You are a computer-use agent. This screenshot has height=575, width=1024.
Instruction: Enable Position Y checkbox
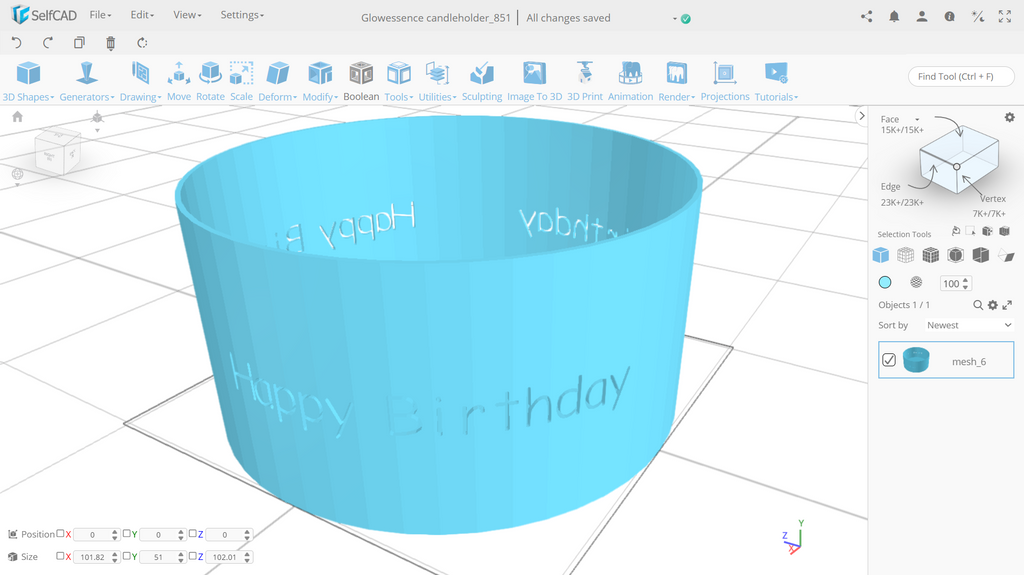tap(127, 533)
